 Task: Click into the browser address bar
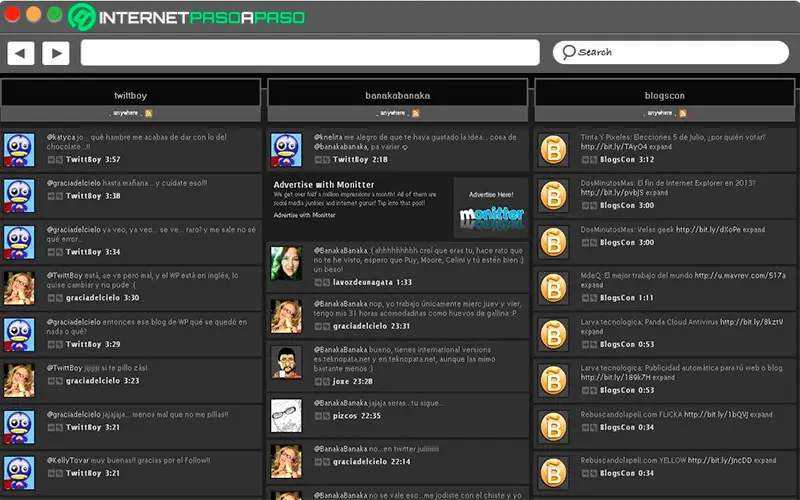tap(310, 53)
